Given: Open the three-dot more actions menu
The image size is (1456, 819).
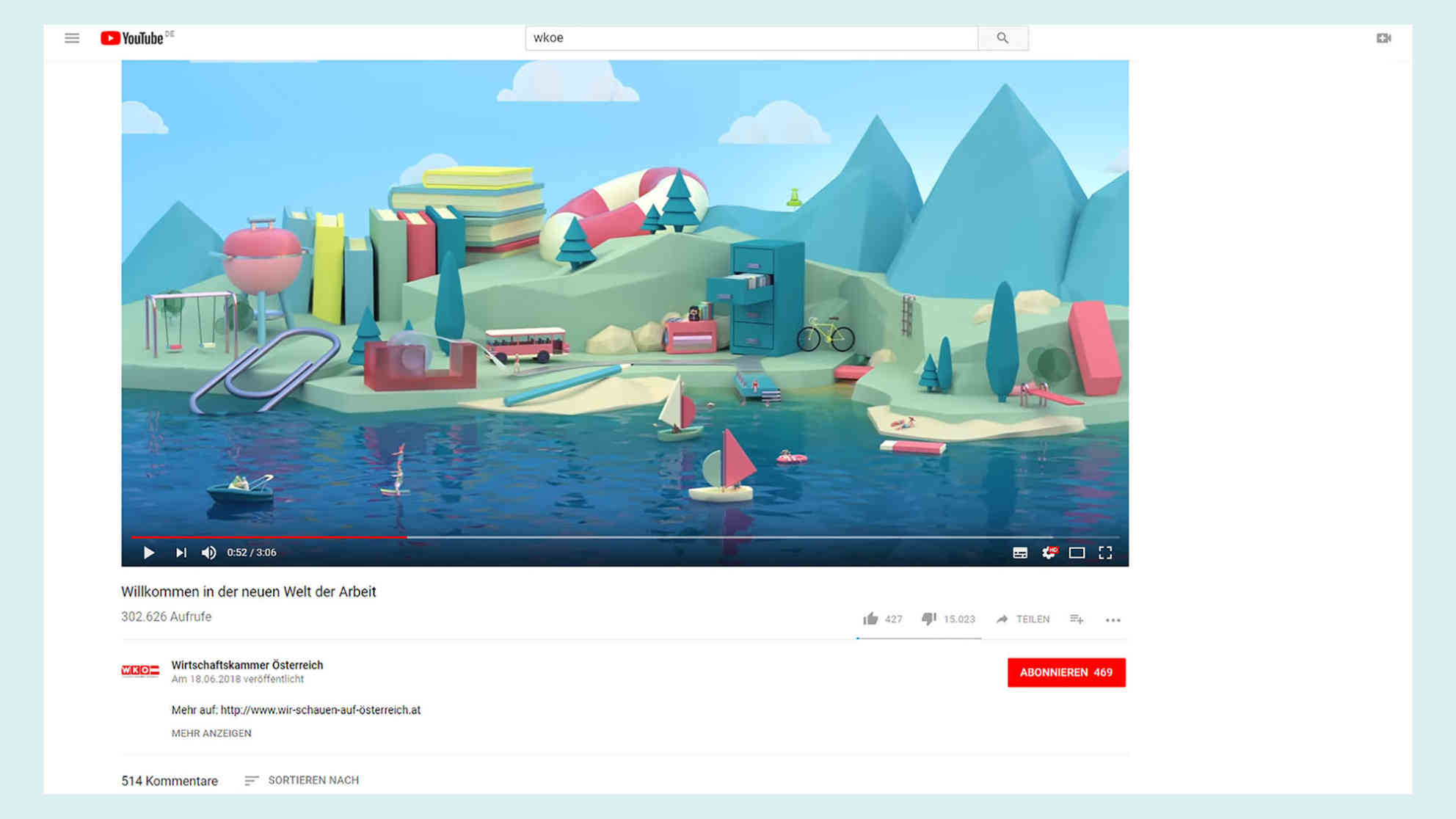Looking at the screenshot, I should [1113, 620].
